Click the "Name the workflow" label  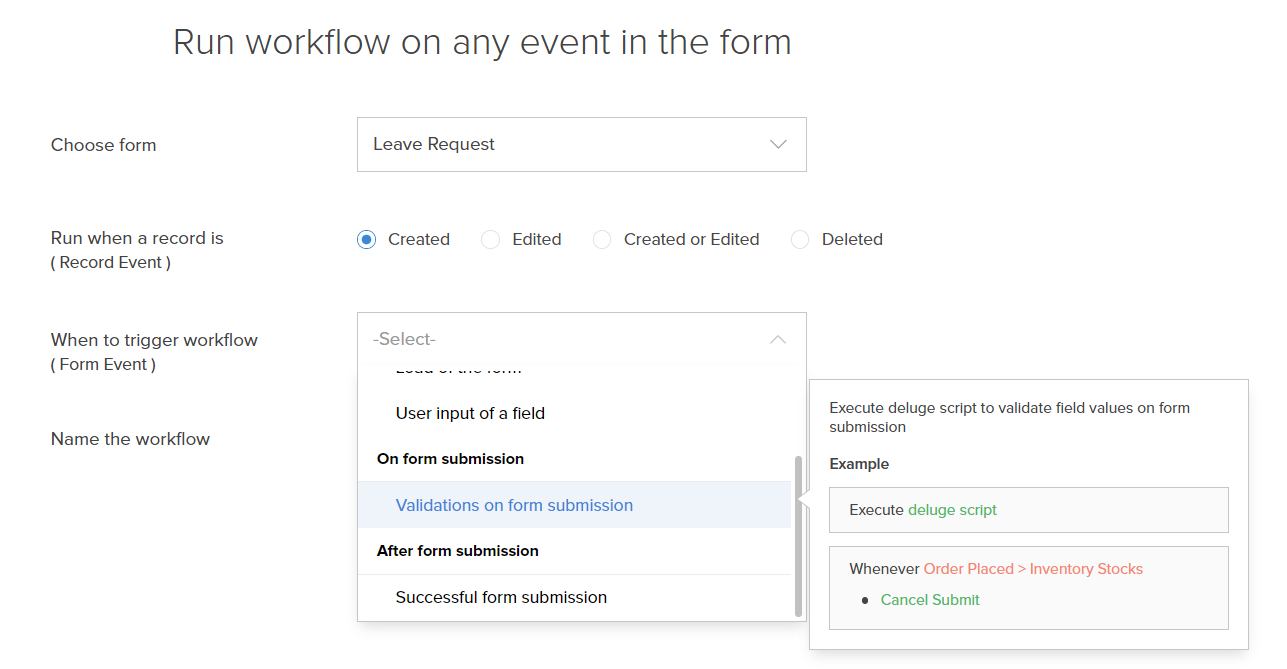[130, 439]
